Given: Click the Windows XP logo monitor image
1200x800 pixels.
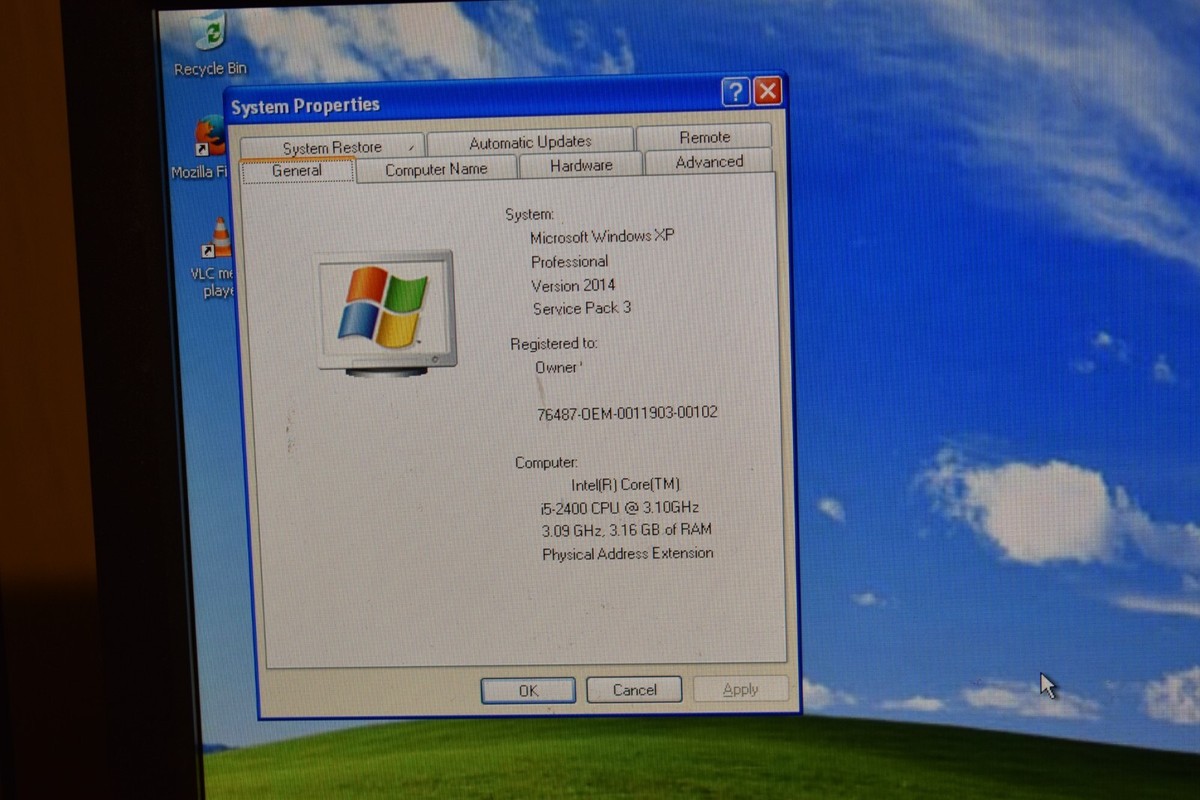Looking at the screenshot, I should coord(386,313).
